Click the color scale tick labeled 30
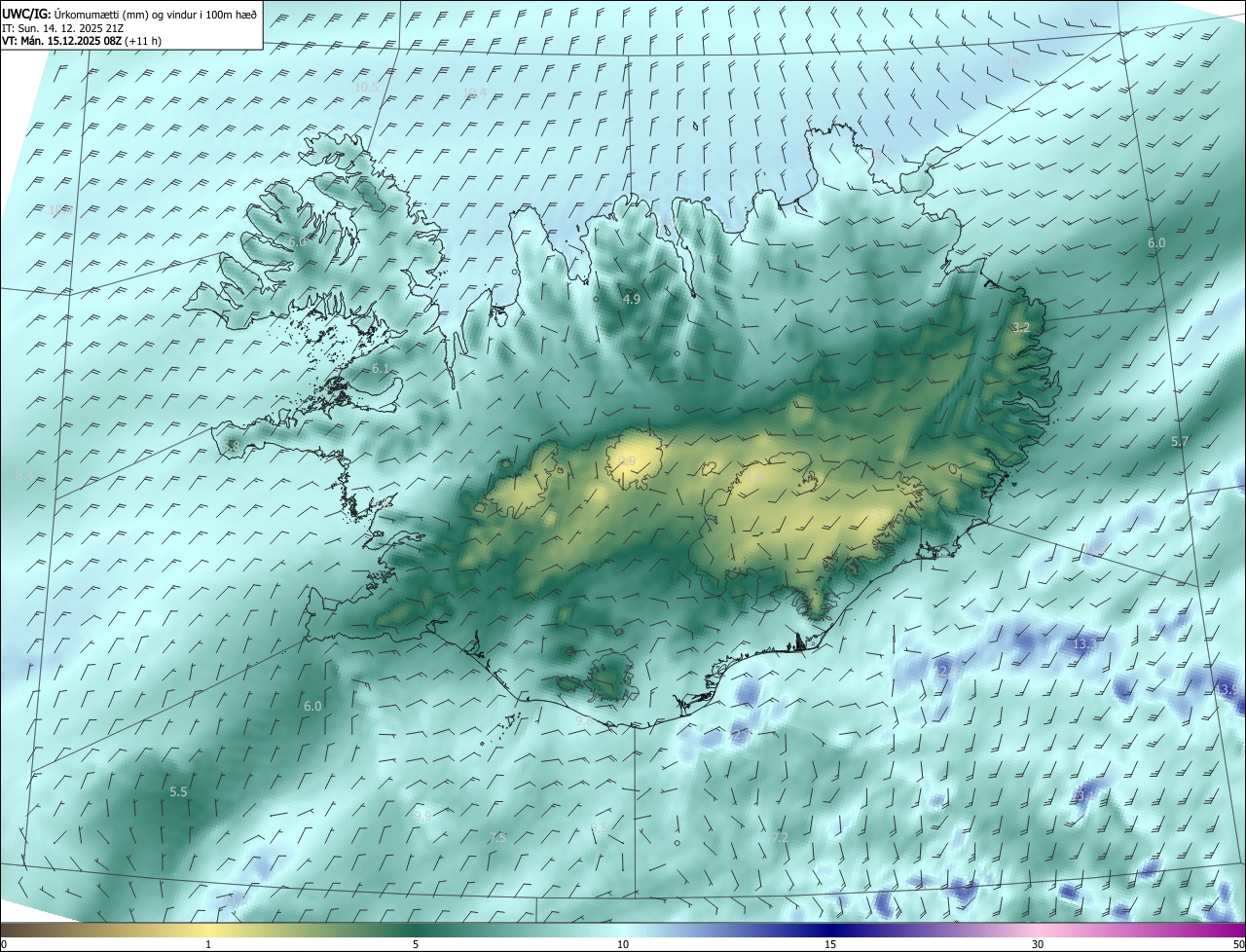This screenshot has height=952, width=1246. (x=1038, y=944)
